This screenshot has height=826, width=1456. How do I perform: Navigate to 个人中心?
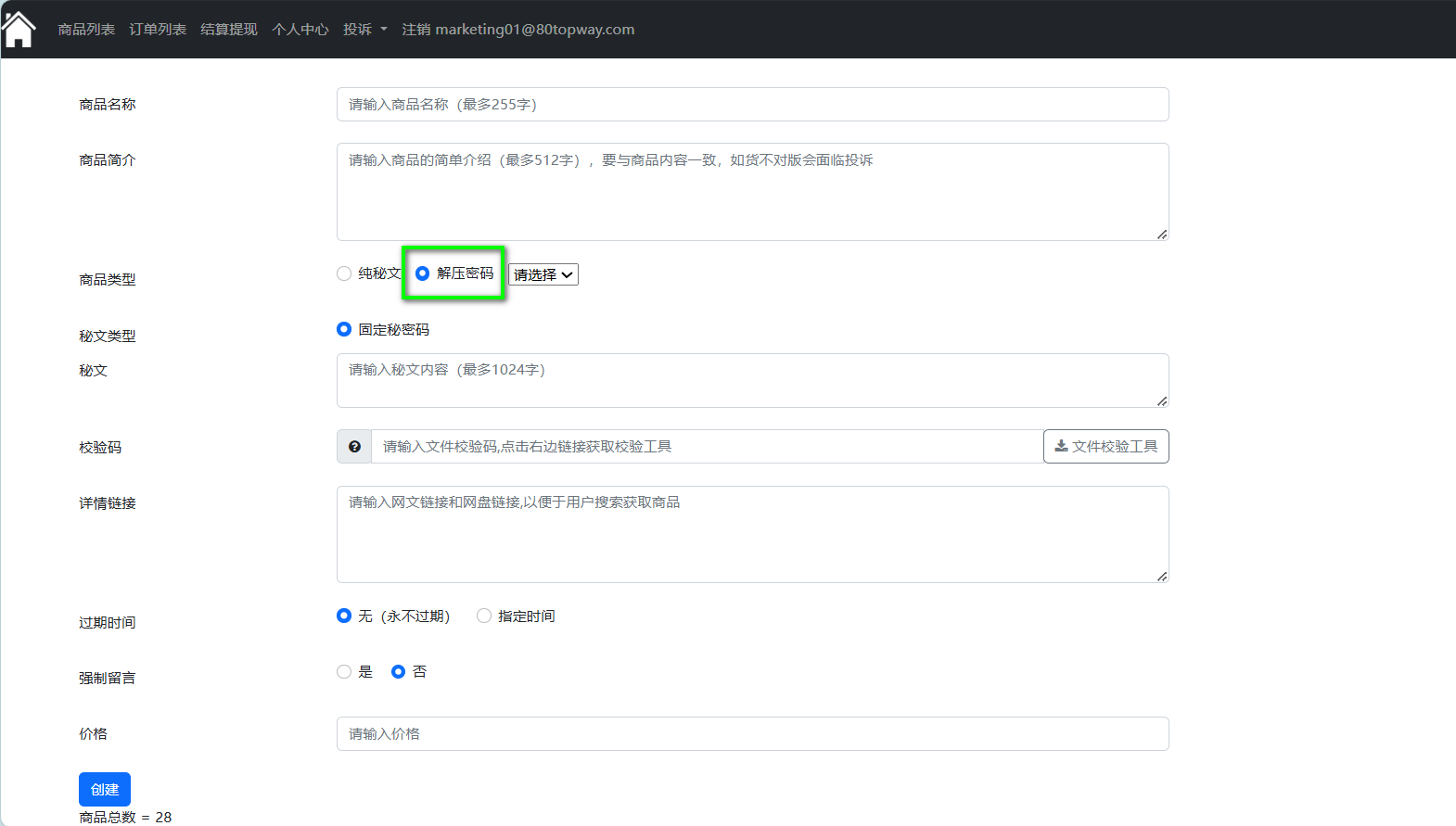pos(300,30)
